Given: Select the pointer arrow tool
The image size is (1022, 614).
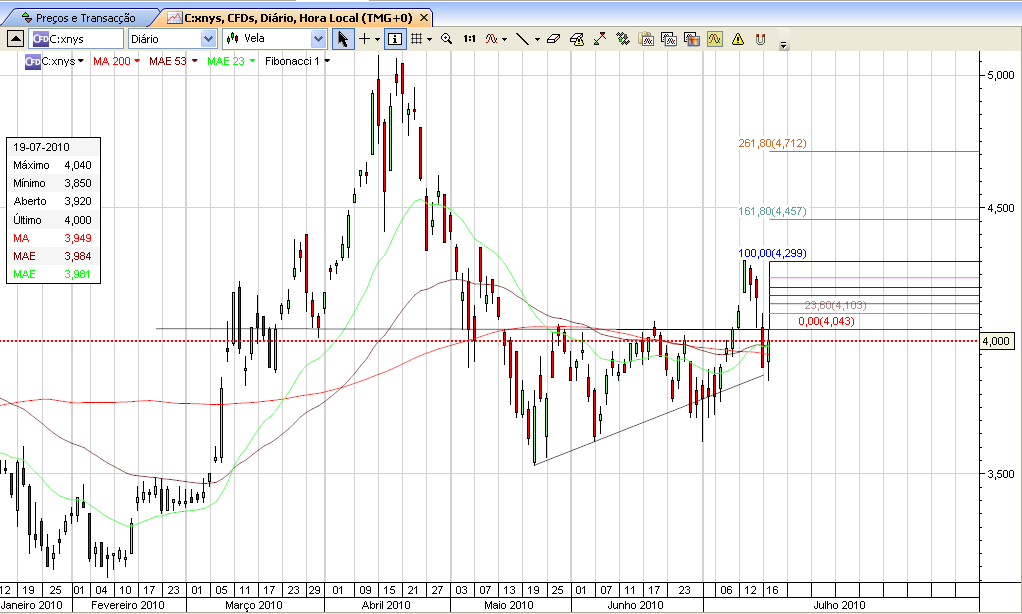Looking at the screenshot, I should [x=343, y=39].
